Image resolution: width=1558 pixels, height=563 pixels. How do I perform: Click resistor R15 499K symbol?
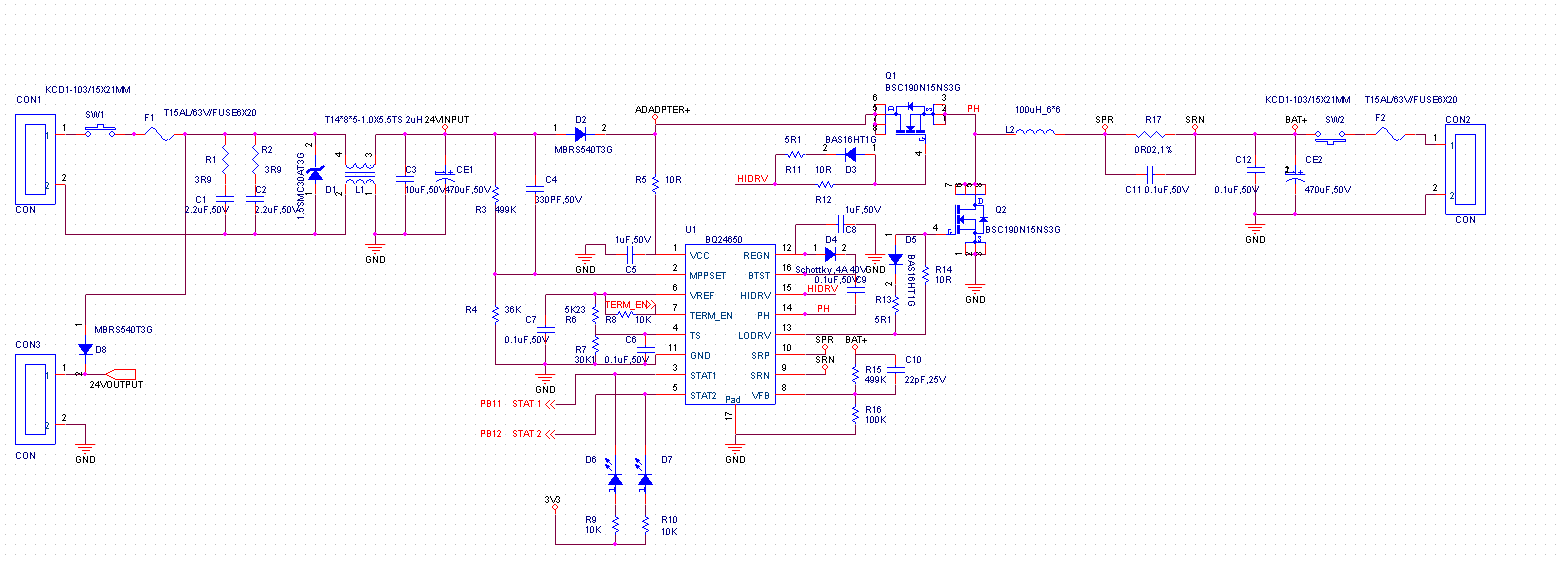click(x=855, y=374)
